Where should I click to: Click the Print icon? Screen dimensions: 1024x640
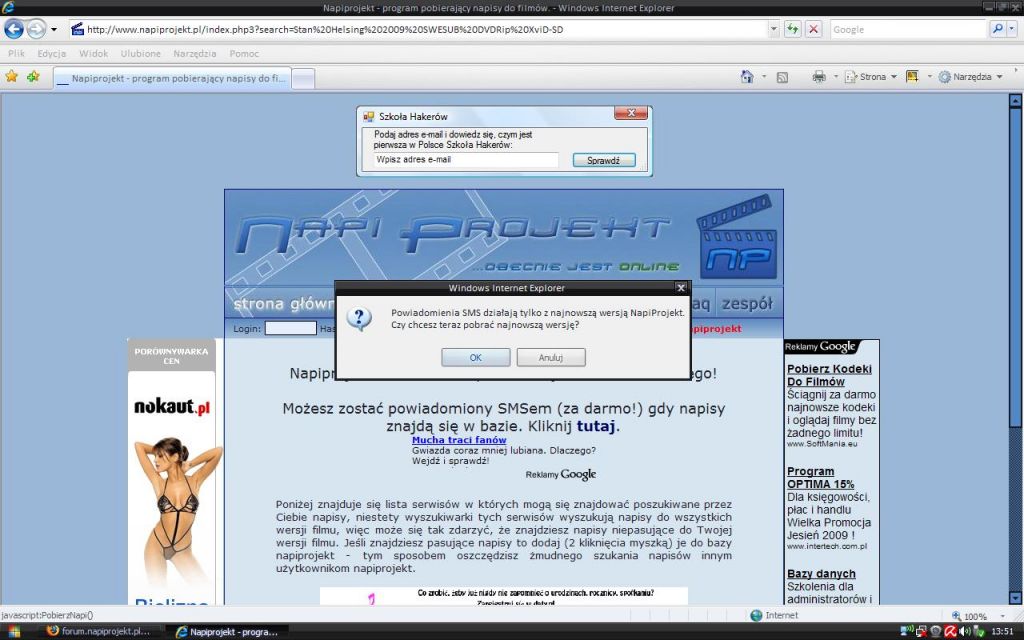coord(819,77)
